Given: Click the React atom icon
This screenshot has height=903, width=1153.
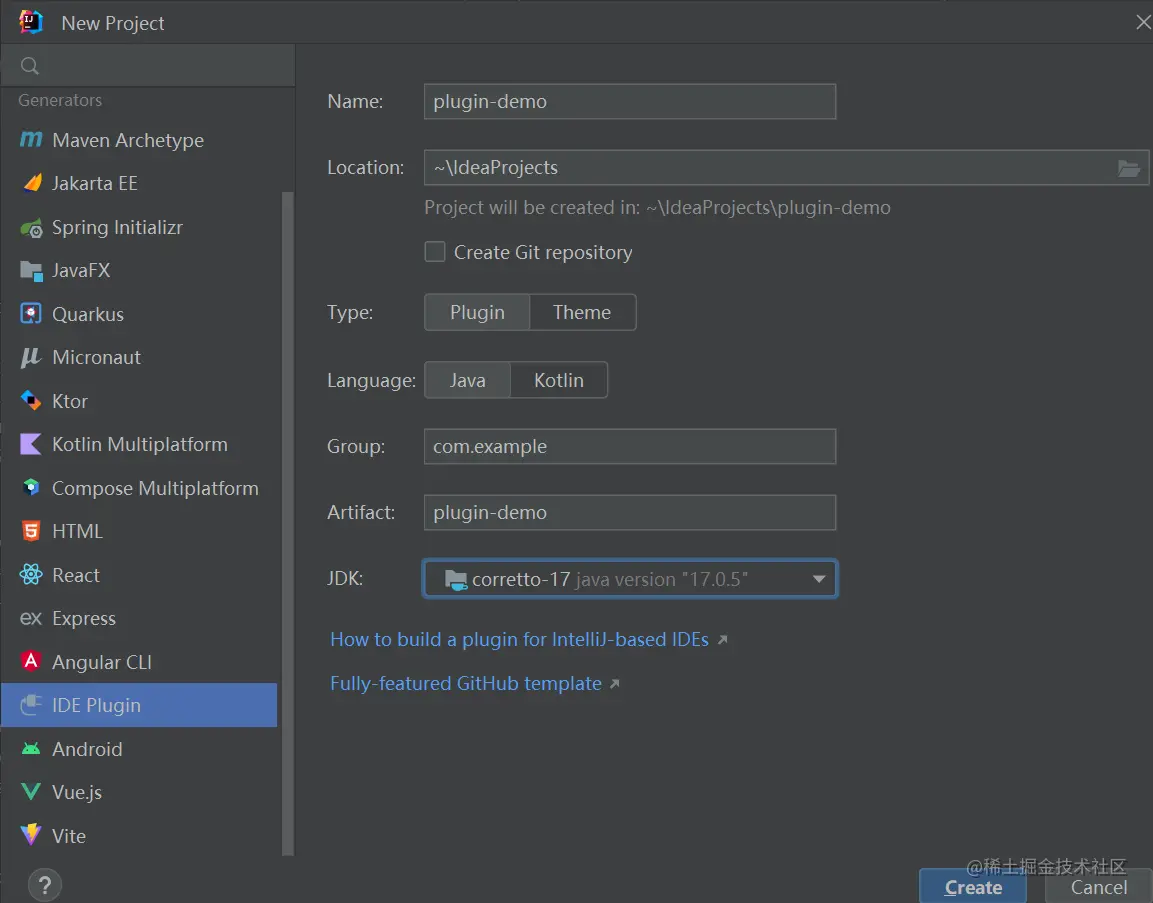Looking at the screenshot, I should click(x=31, y=574).
